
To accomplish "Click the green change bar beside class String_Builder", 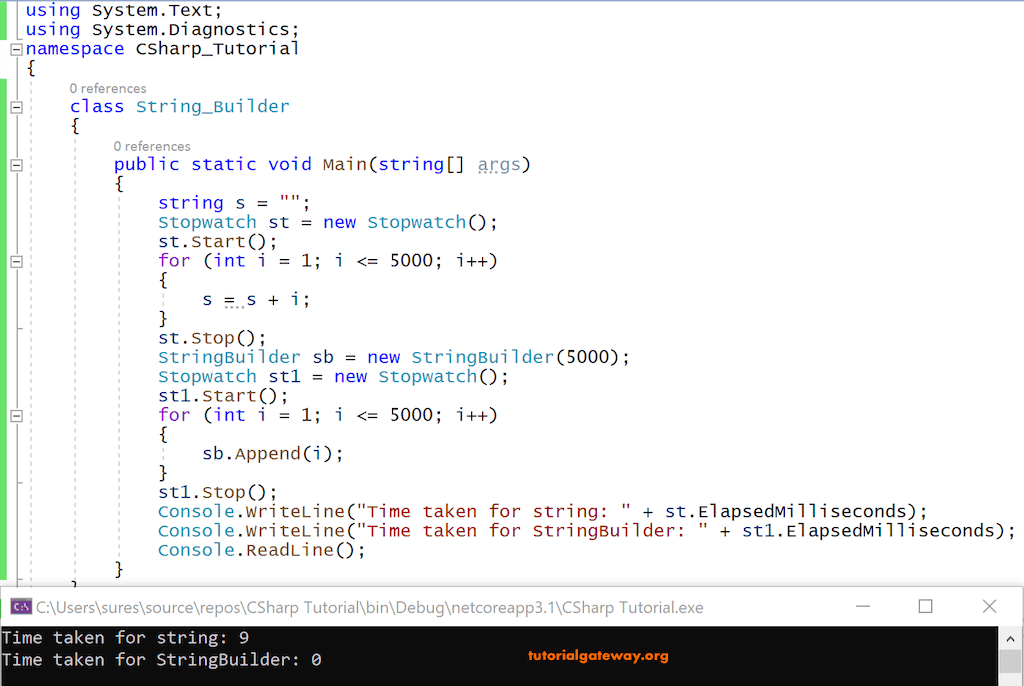I will tap(5, 106).
